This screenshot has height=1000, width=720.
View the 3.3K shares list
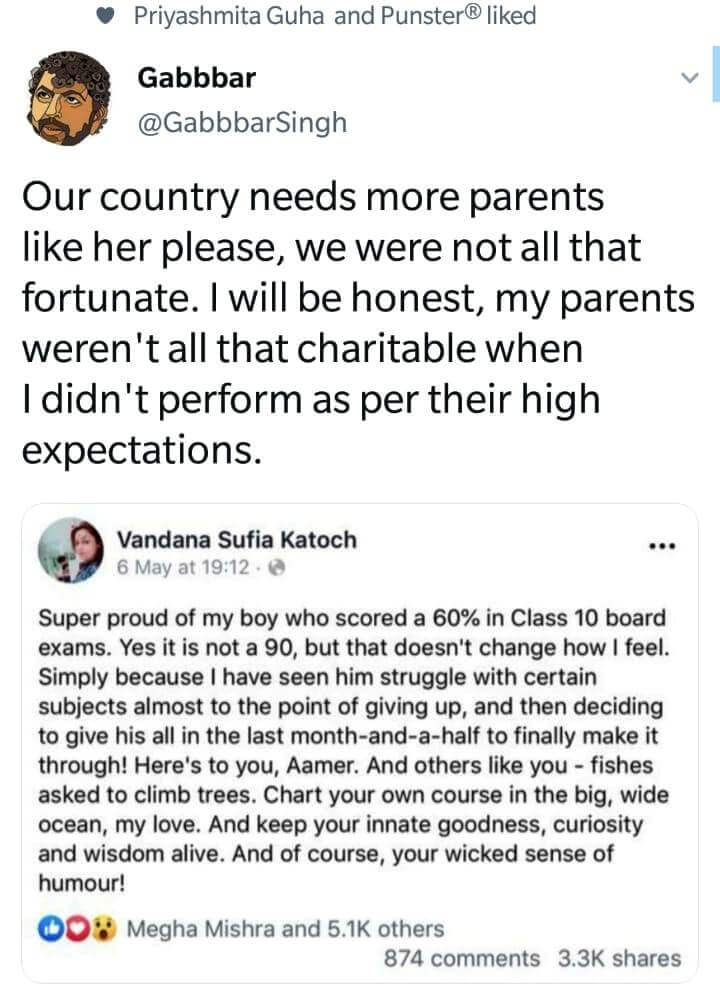coord(619,958)
